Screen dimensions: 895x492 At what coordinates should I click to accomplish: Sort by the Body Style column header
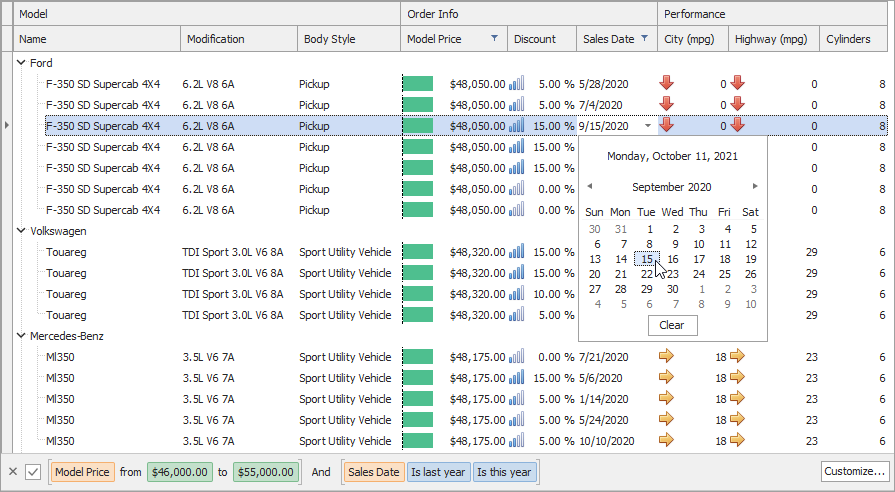348,39
